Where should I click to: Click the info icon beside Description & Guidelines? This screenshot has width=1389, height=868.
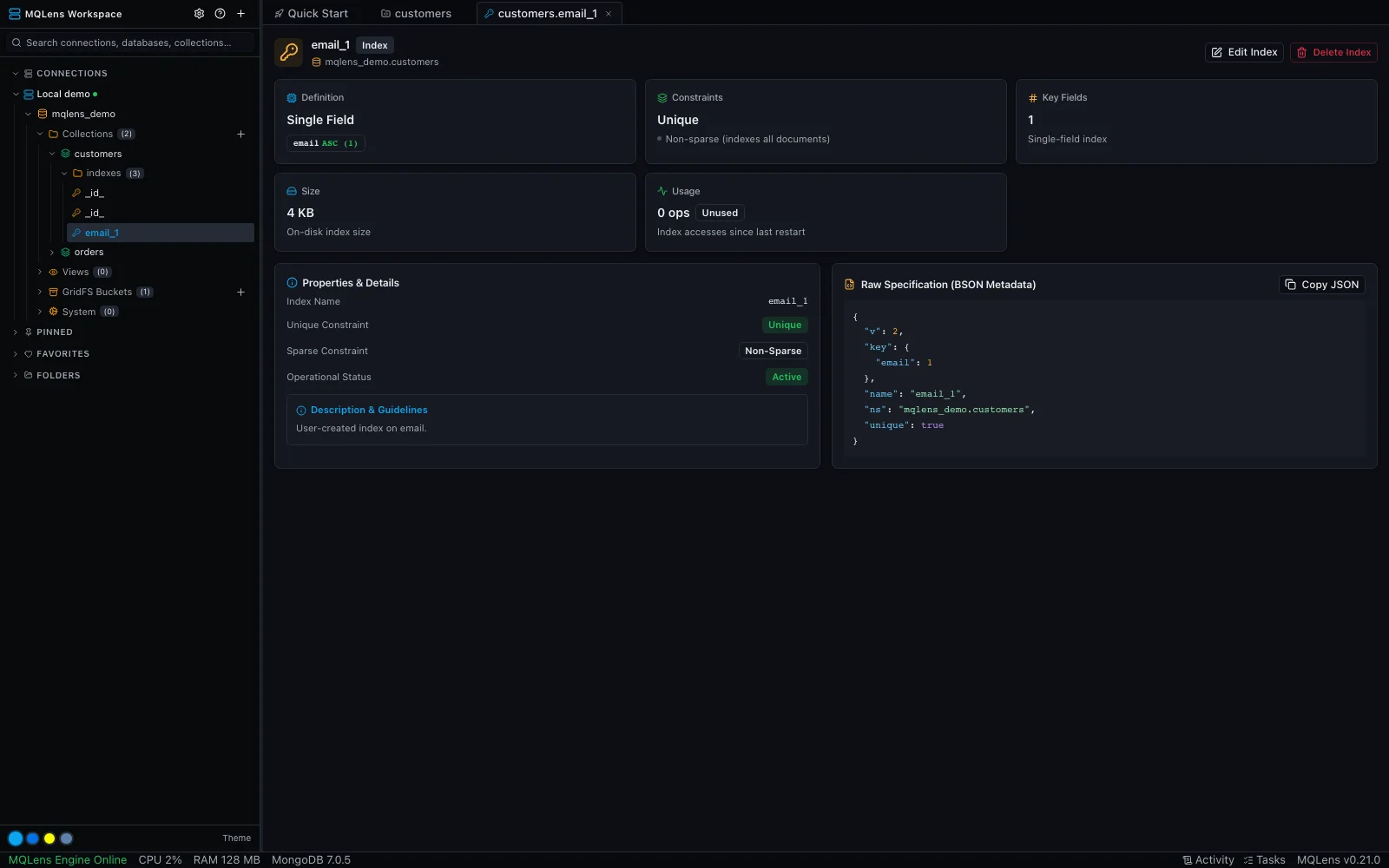[301, 411]
